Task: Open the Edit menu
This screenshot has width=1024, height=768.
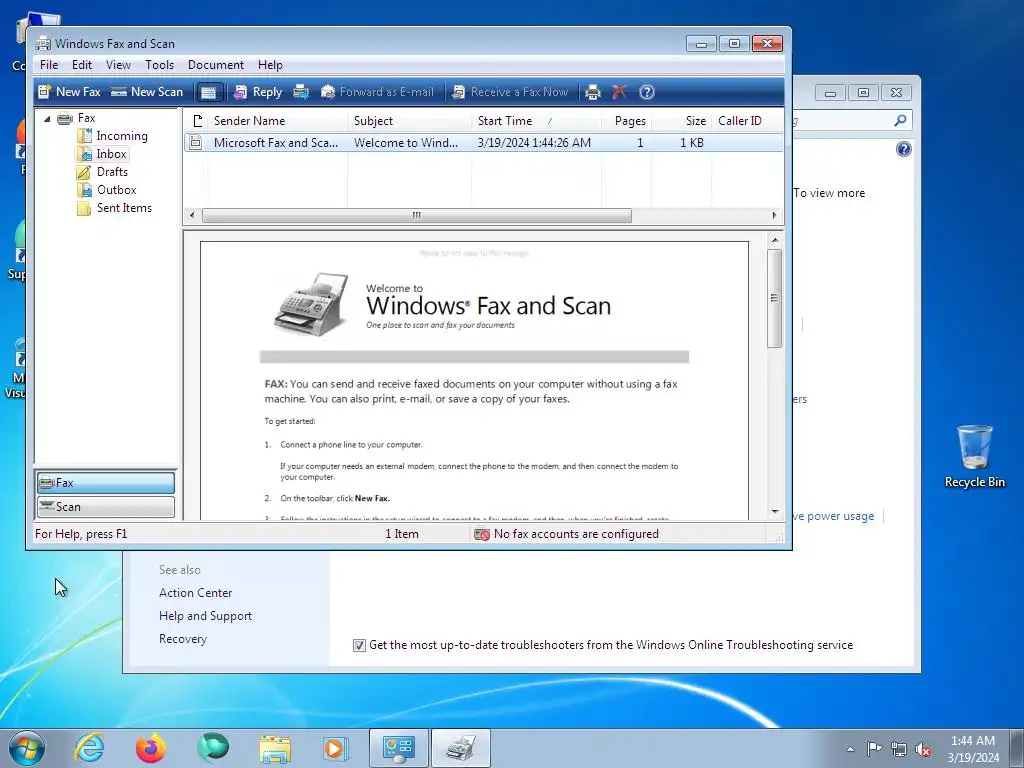Action: pyautogui.click(x=82, y=65)
